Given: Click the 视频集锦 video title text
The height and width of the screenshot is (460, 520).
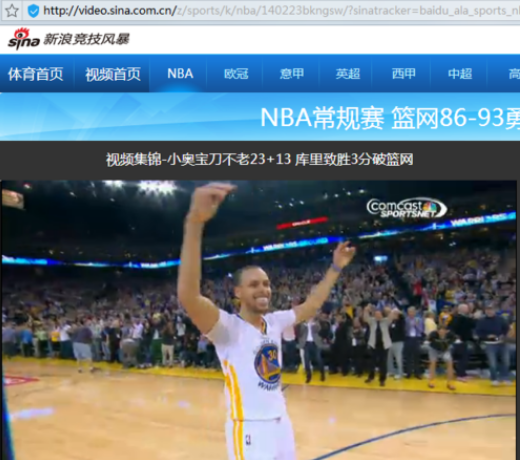Looking at the screenshot, I should point(259,159).
